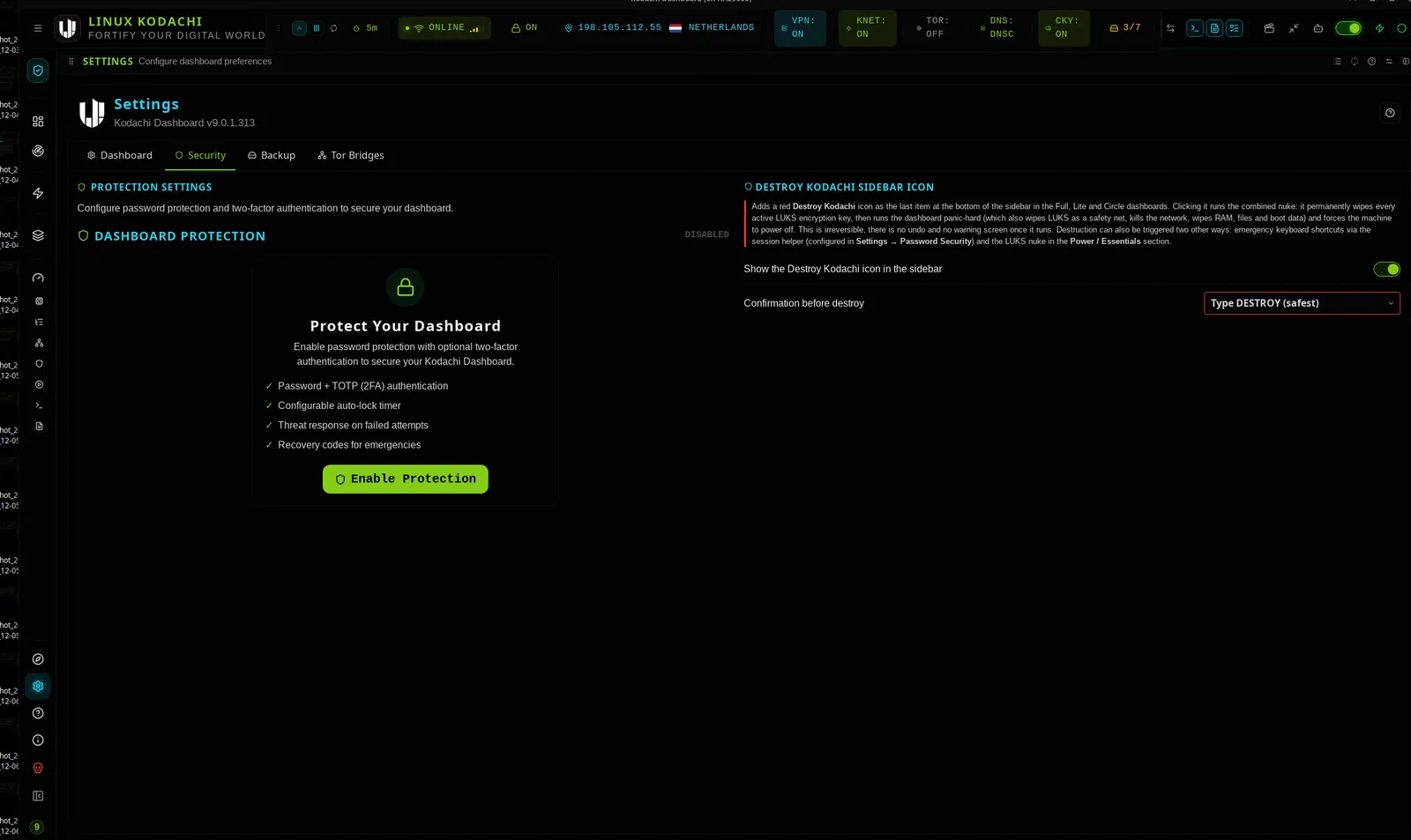Viewport: 1411px width, 840px height.
Task: Click the lock ON indicator in top bar
Action: coord(524,28)
